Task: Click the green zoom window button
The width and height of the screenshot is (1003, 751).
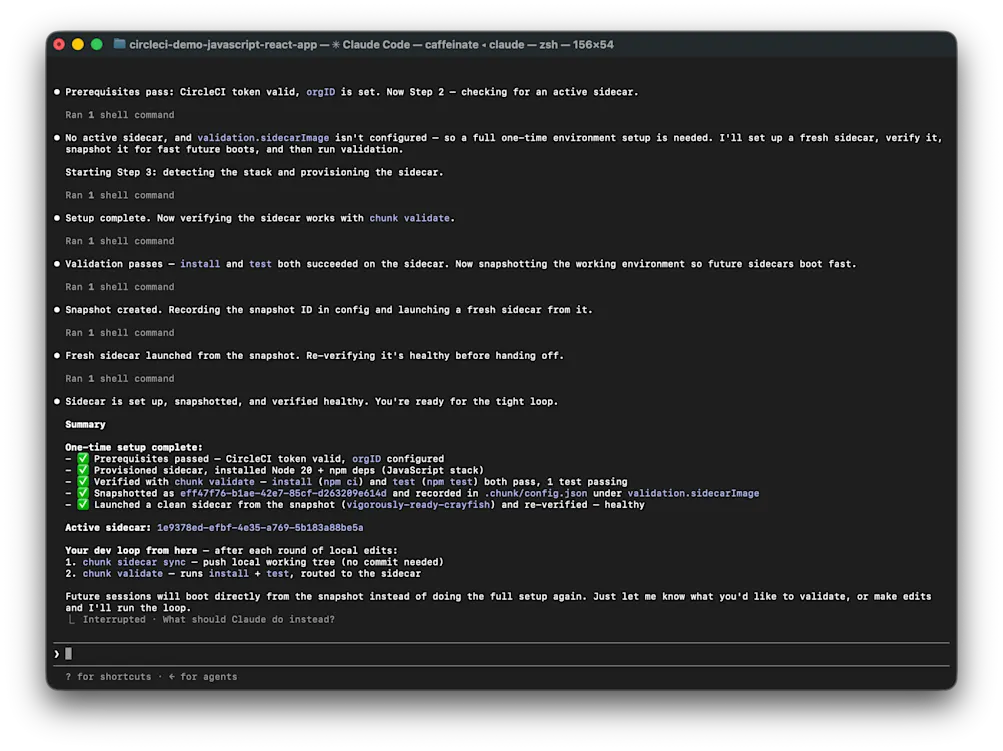Action: pyautogui.click(x=97, y=44)
